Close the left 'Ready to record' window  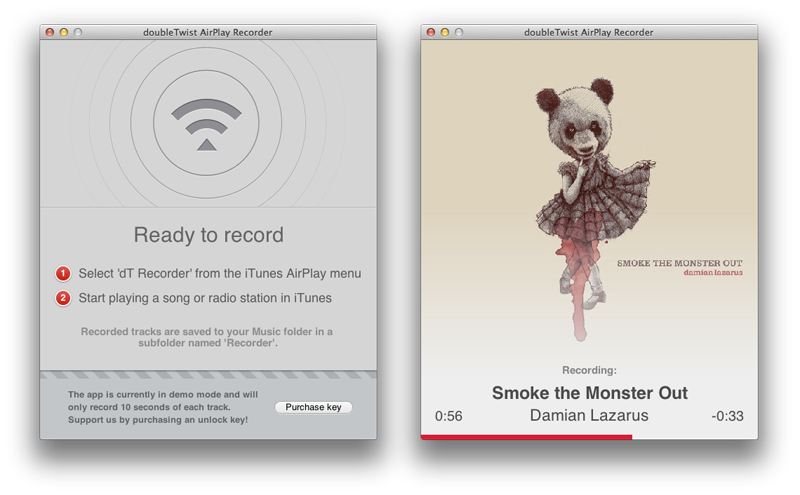50,32
